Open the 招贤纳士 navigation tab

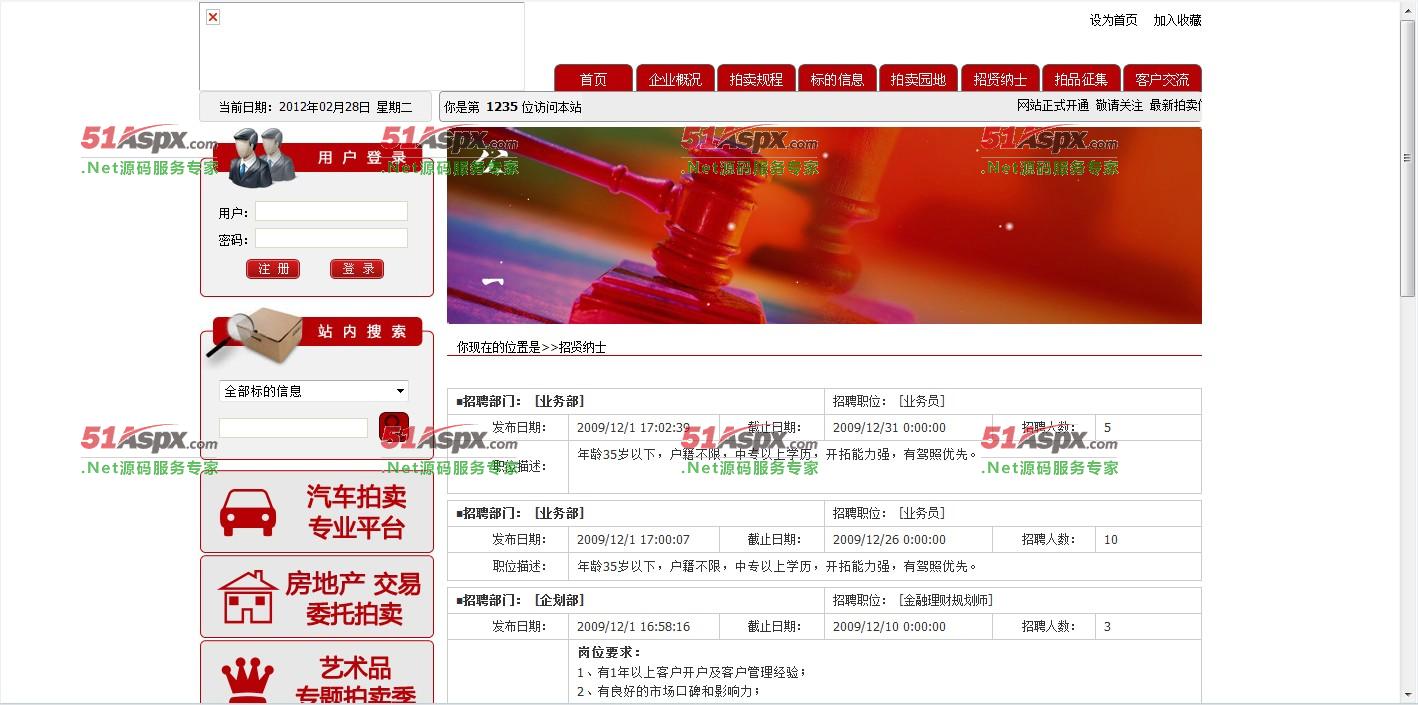click(x=1000, y=79)
